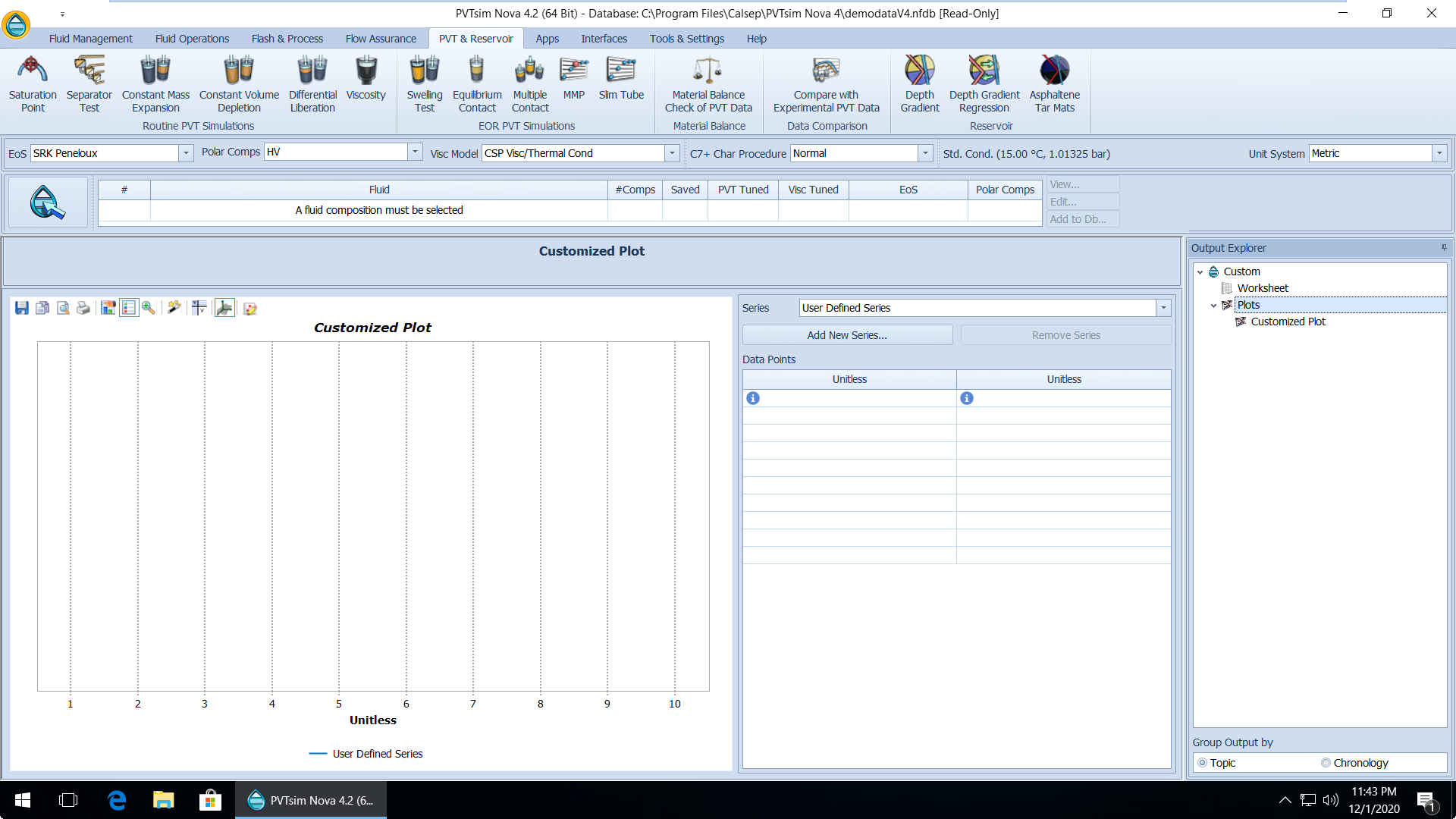Open File Explorer from taskbar
The image size is (1456, 819).
click(x=163, y=800)
